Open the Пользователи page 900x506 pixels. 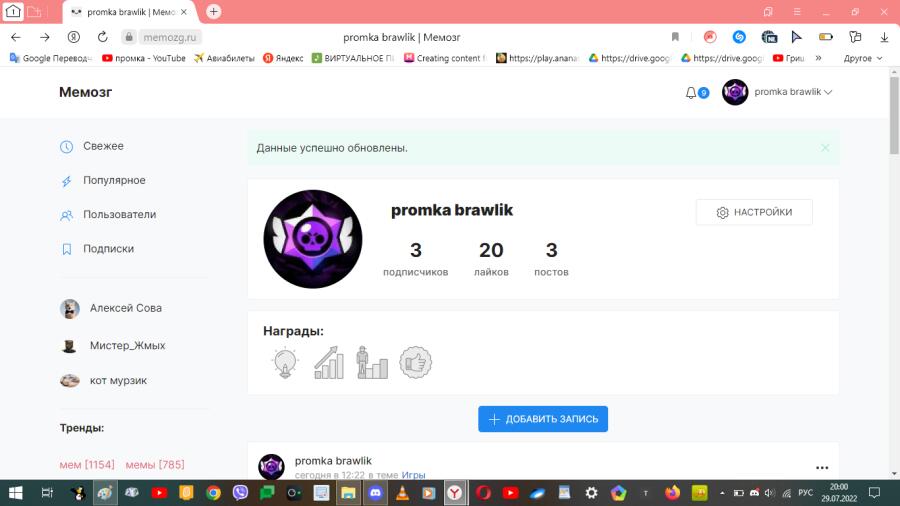(119, 215)
